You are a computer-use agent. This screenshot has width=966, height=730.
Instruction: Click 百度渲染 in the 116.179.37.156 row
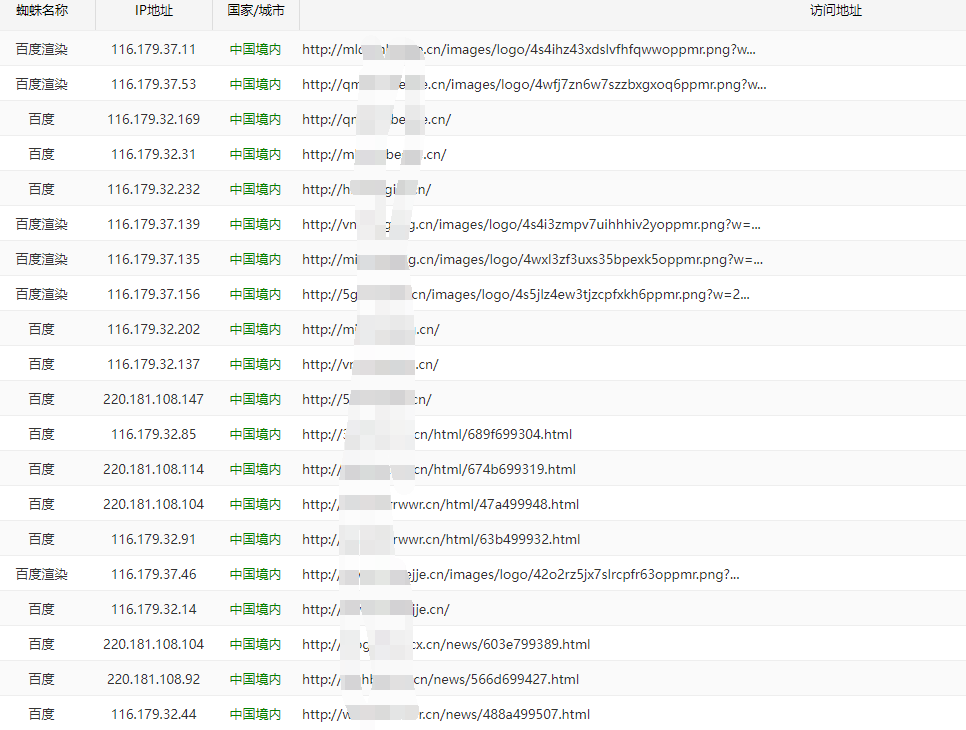pyautogui.click(x=42, y=294)
